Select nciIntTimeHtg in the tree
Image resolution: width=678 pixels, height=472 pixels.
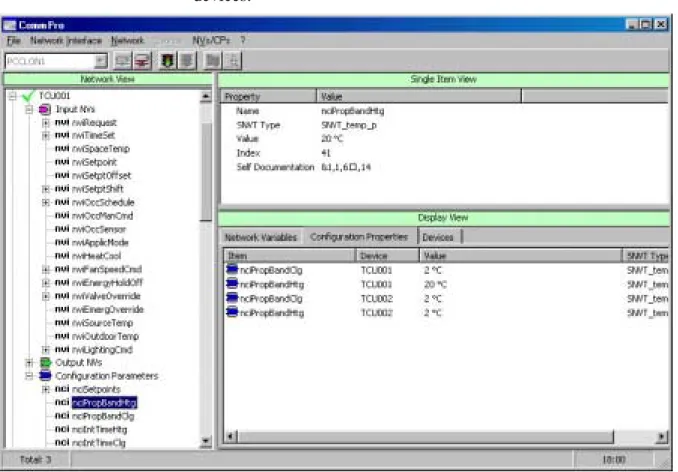[99, 430]
